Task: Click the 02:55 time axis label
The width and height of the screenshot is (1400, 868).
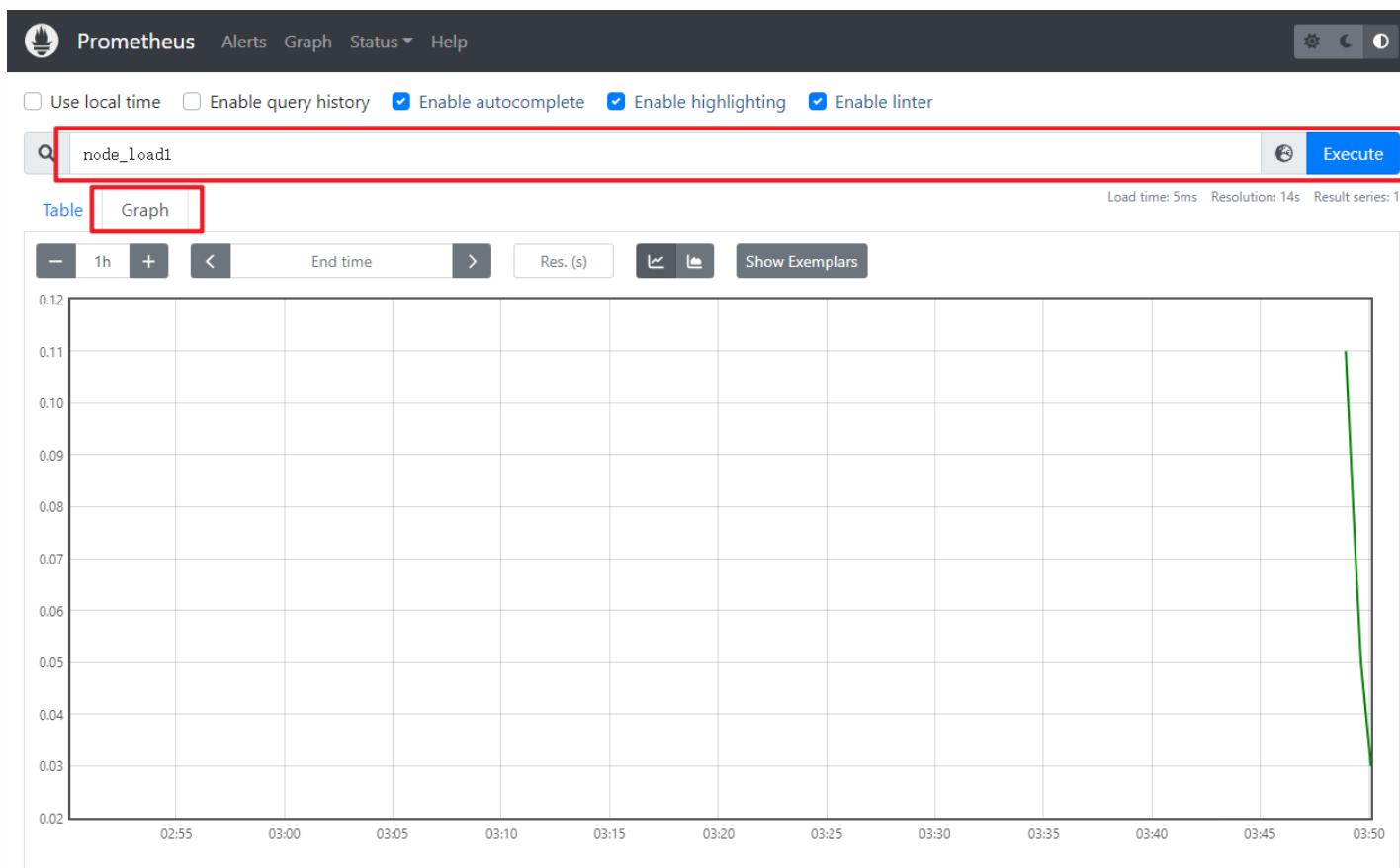Action: (x=176, y=834)
